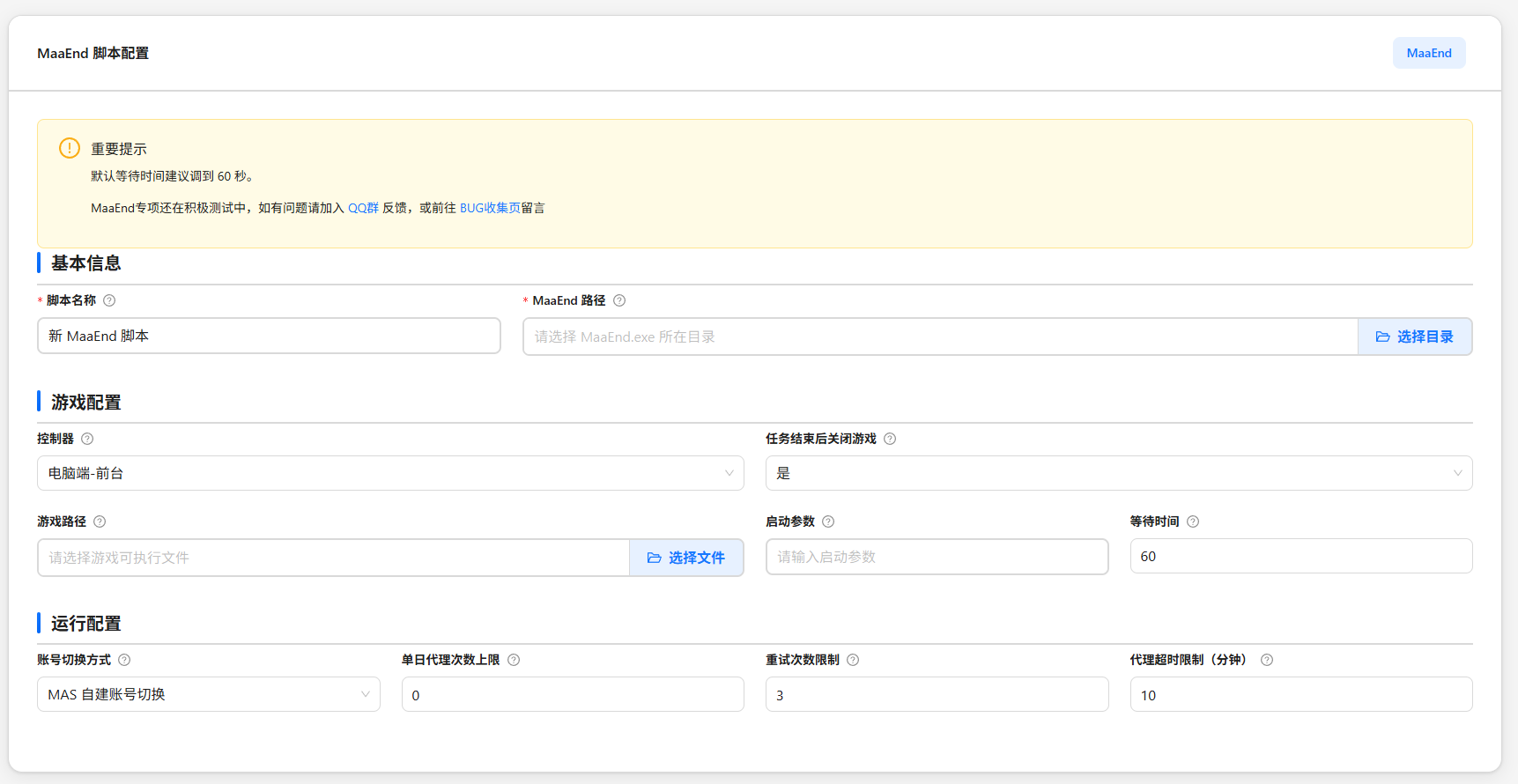Click help icon next to 等待时间
This screenshot has width=1518, height=784.
tap(1193, 521)
